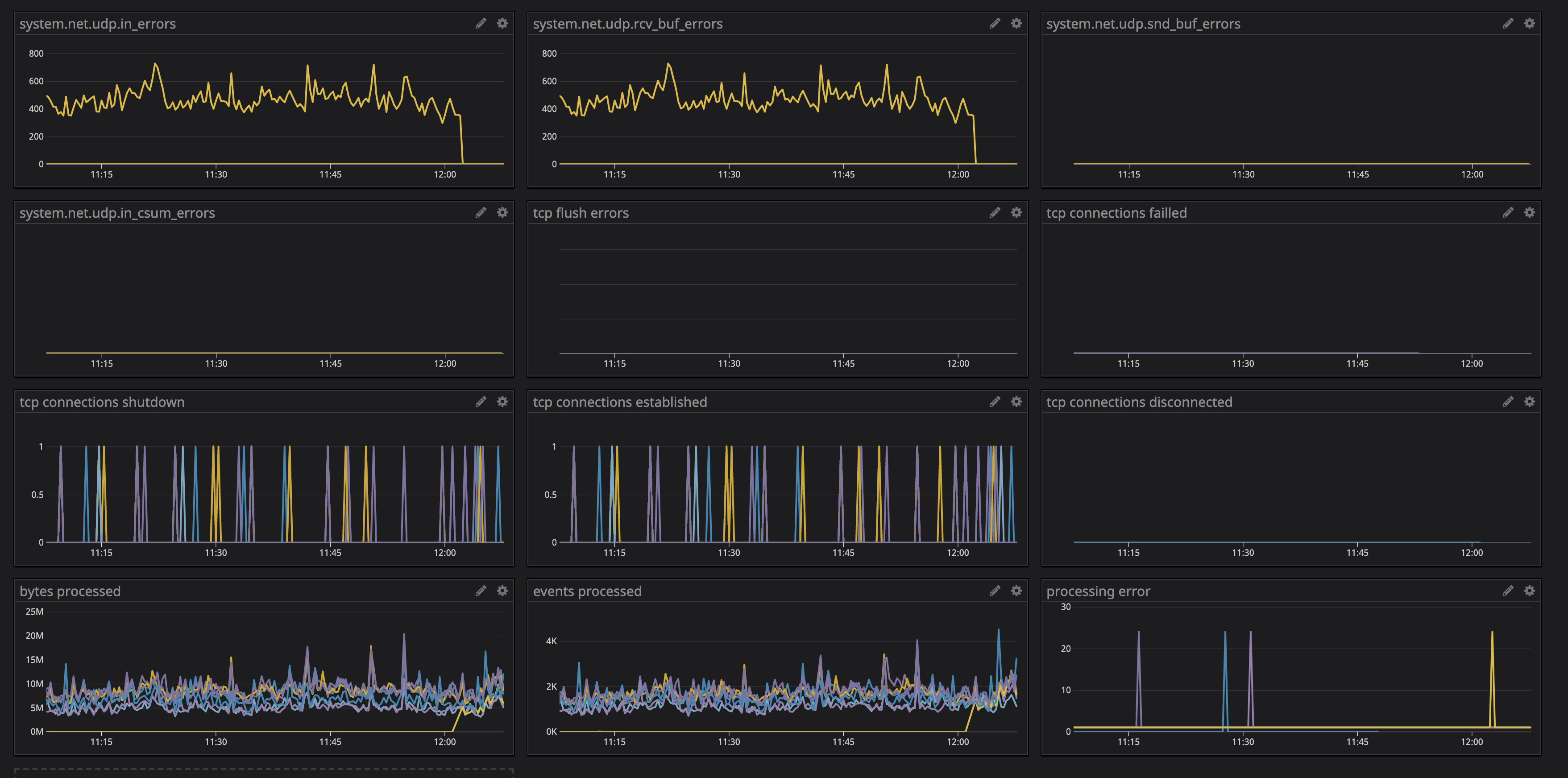Viewport: 1568px width, 778px height.
Task: Click the edit pencil on tcp connections failled
Action: pos(1508,212)
